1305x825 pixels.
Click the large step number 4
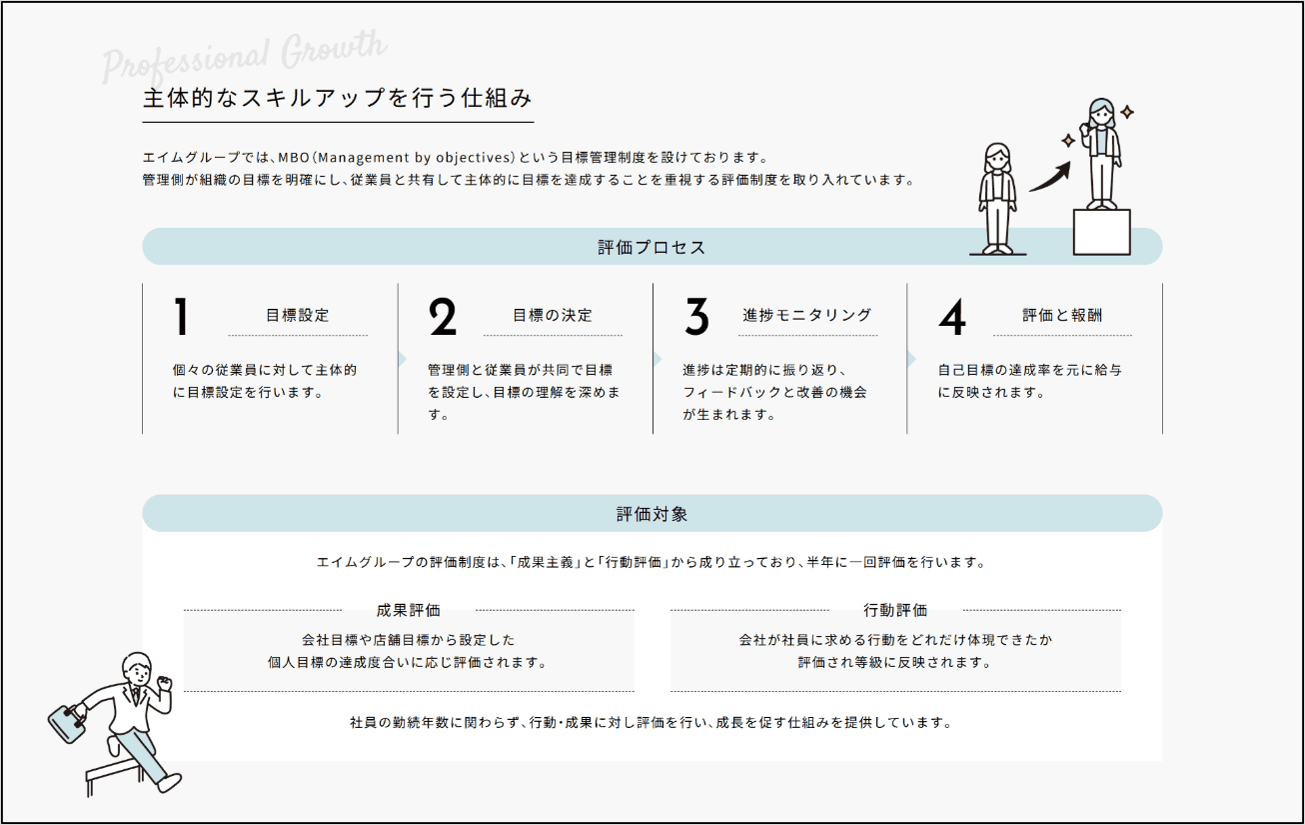(x=952, y=317)
